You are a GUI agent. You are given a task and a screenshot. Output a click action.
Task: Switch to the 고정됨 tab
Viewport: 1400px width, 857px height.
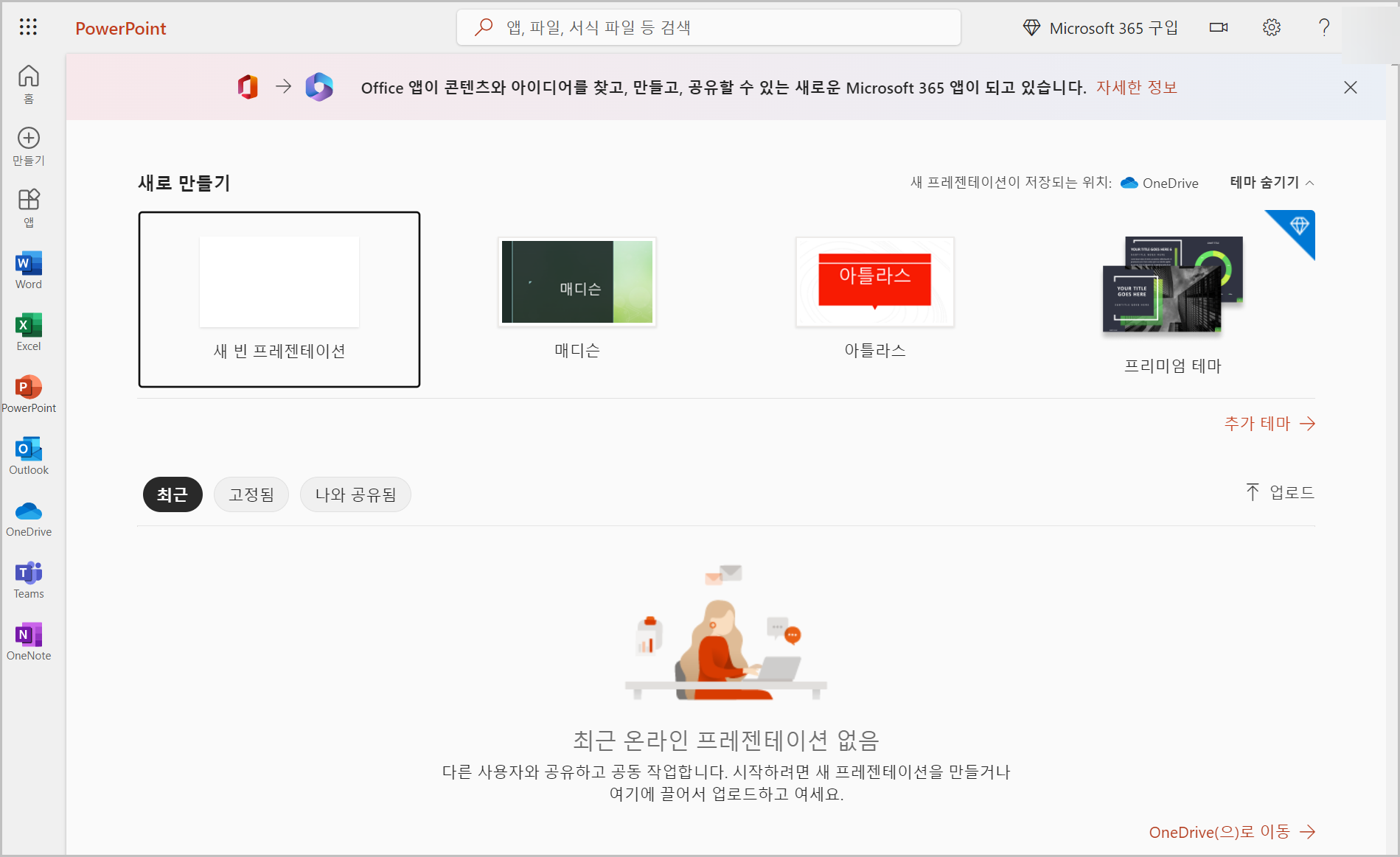251,494
